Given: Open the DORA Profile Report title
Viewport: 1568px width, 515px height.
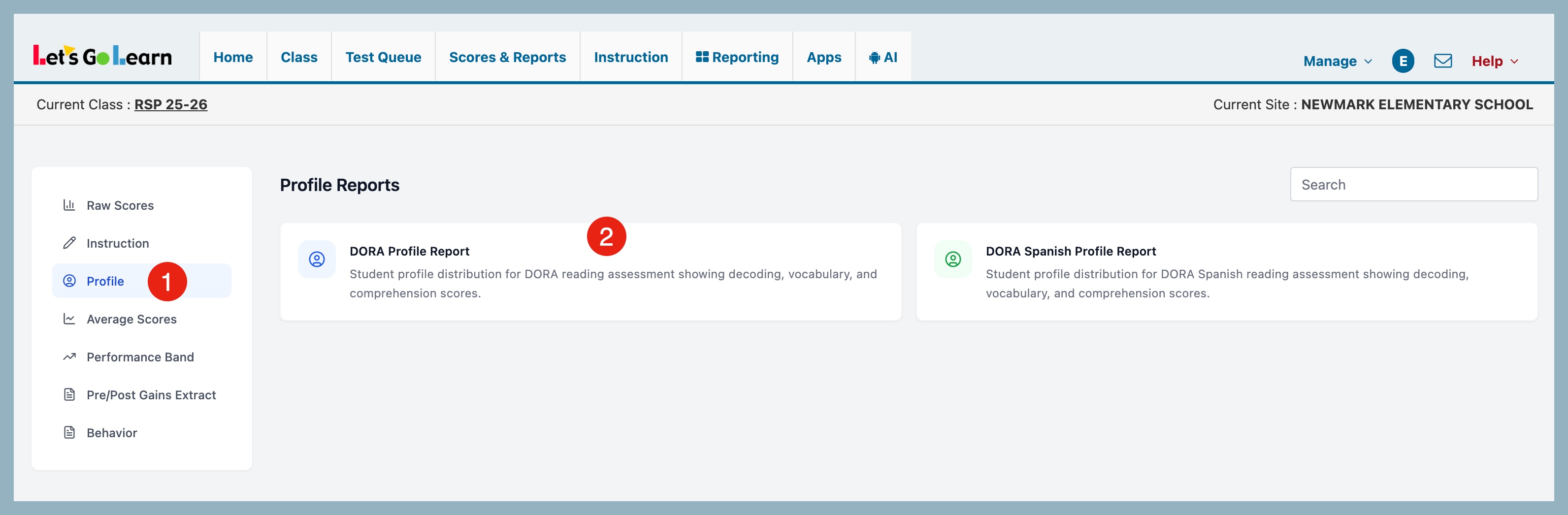Looking at the screenshot, I should pos(409,252).
